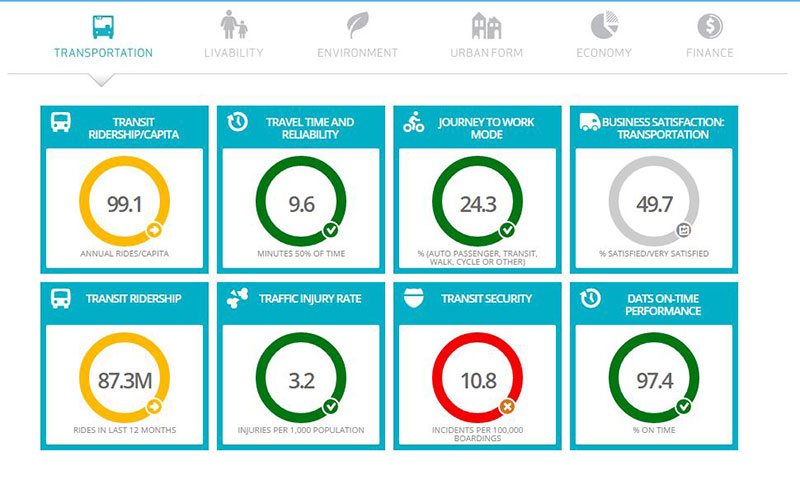Select the leaf icon above Environment
Image resolution: width=800 pixels, height=494 pixels.
click(x=357, y=25)
